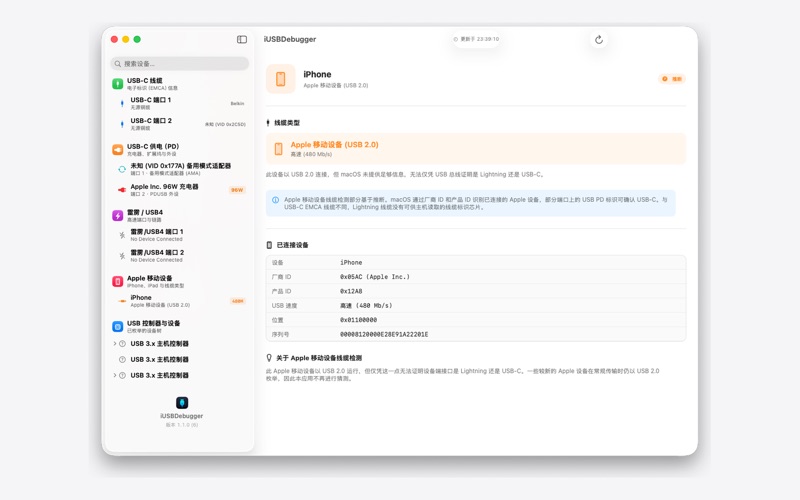The height and width of the screenshot is (500, 800).
Task: Click the phone icon in the cable card
Action: 279,149
